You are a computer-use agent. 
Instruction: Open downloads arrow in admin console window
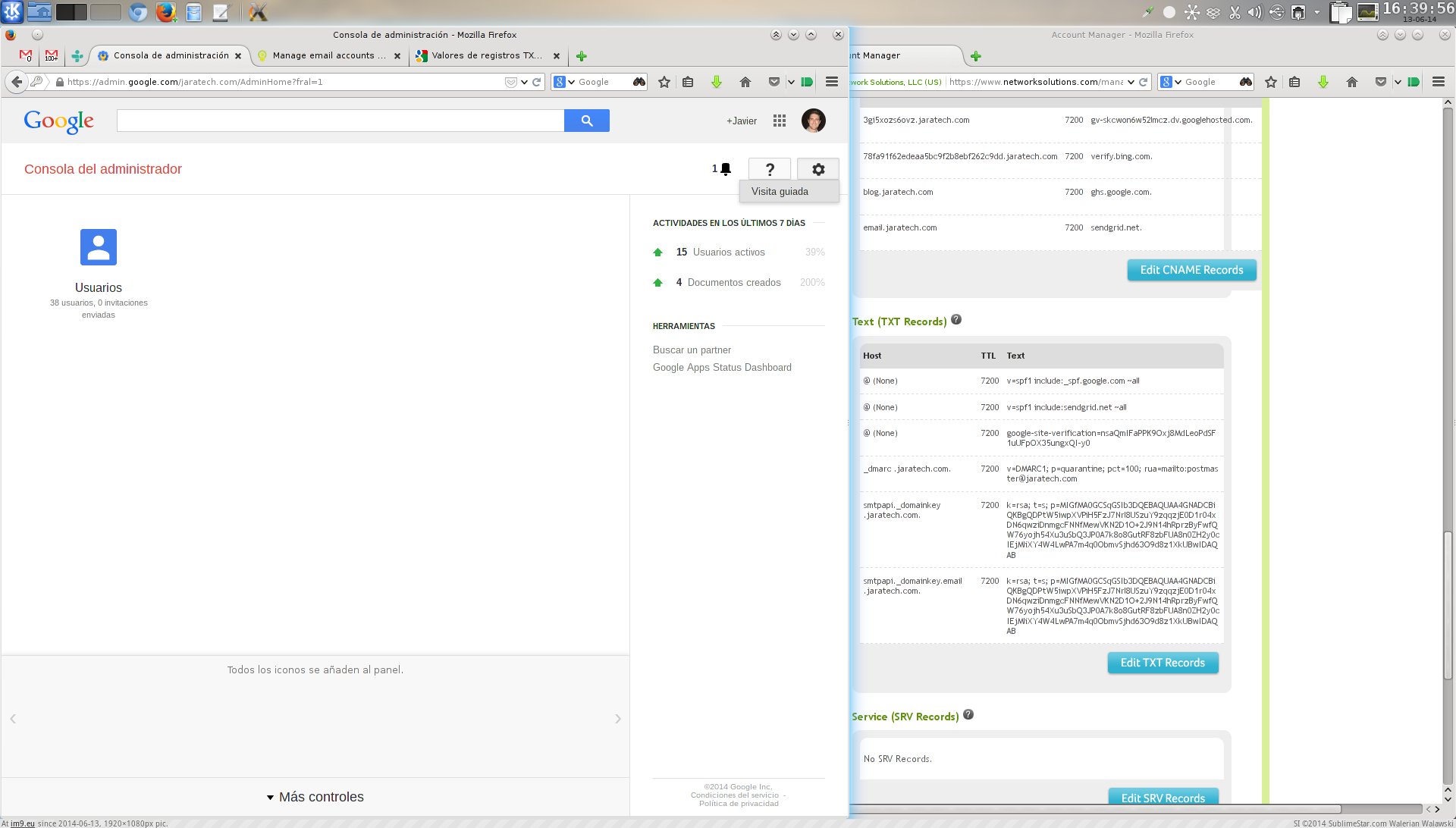[716, 82]
